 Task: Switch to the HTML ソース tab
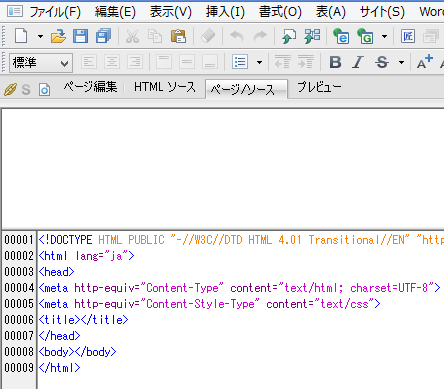165,87
